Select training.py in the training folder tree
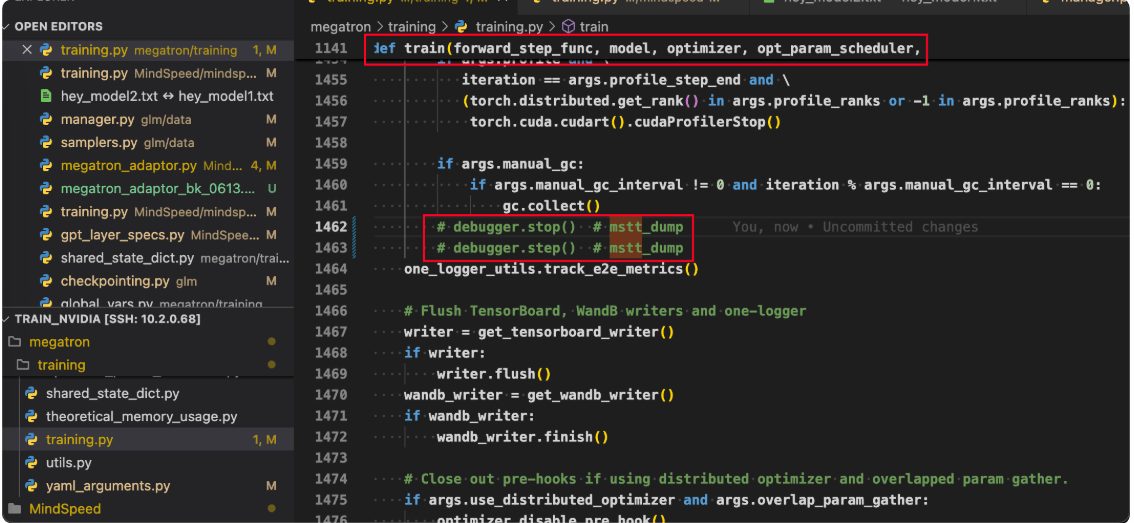The width and height of the screenshot is (1134, 523). point(79,439)
